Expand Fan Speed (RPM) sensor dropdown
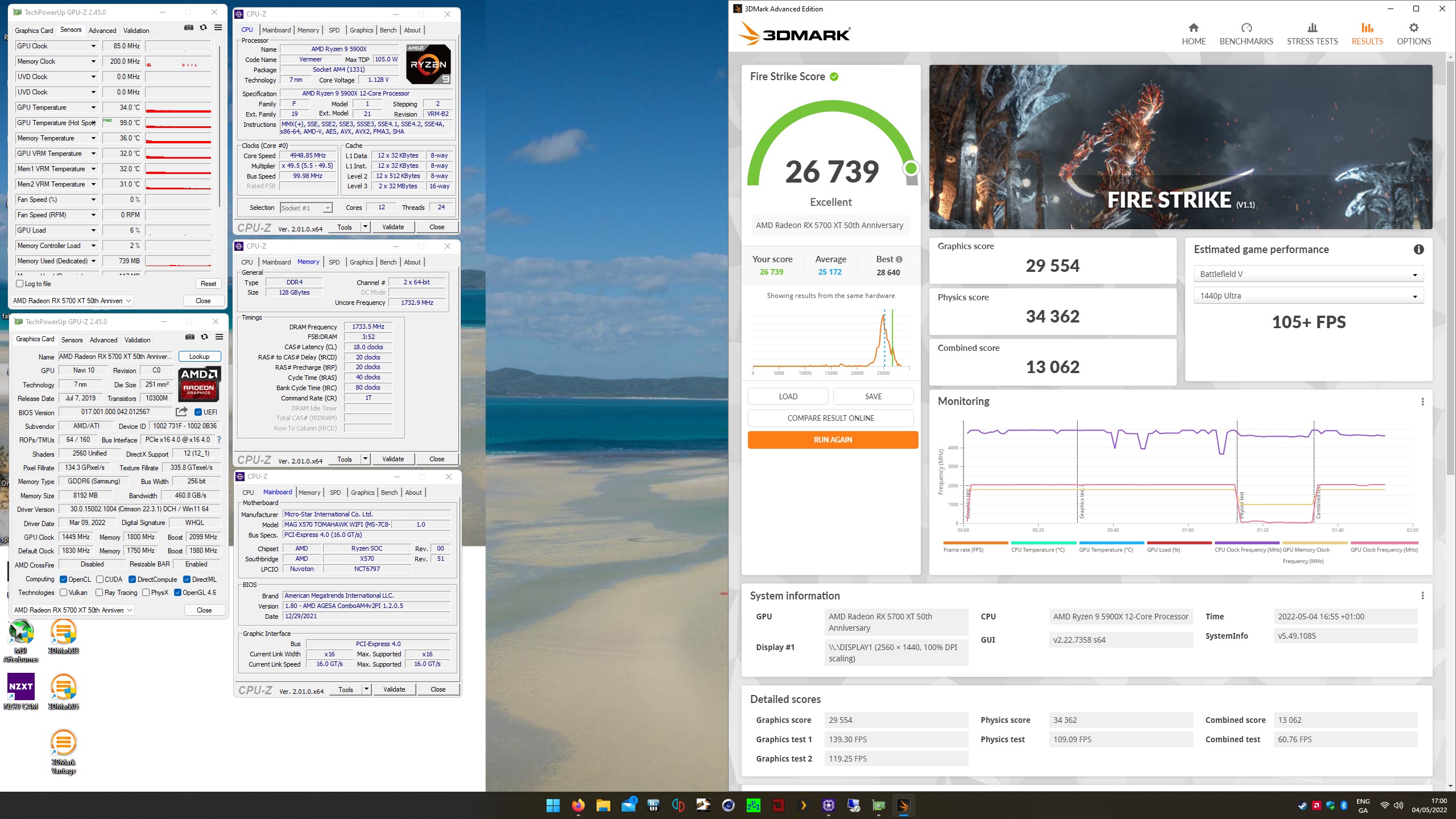This screenshot has height=819, width=1456. click(x=93, y=215)
